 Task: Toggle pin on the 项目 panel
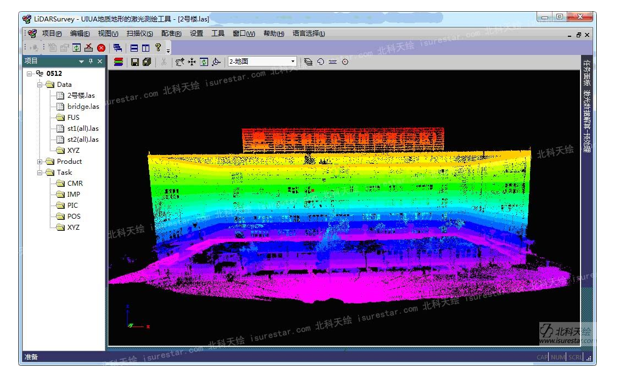(91, 61)
